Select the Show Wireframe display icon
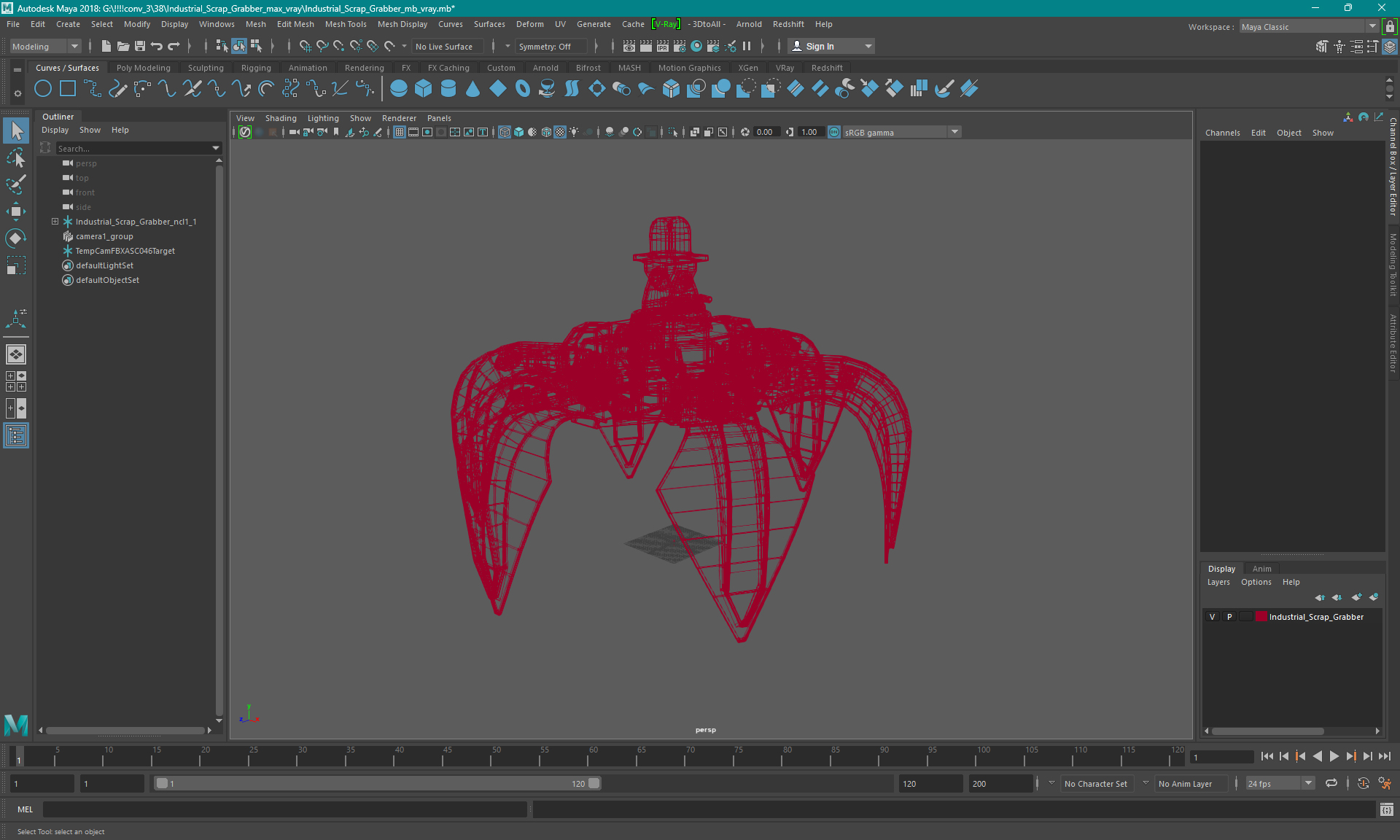Image resolution: width=1400 pixels, height=840 pixels. tap(505, 132)
